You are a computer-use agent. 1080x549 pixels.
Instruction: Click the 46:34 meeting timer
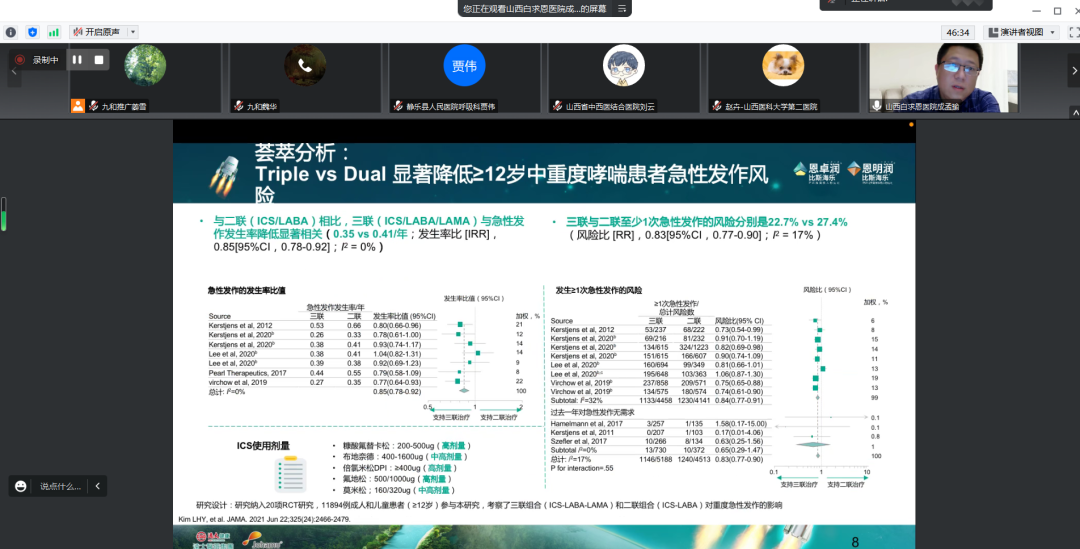click(959, 32)
